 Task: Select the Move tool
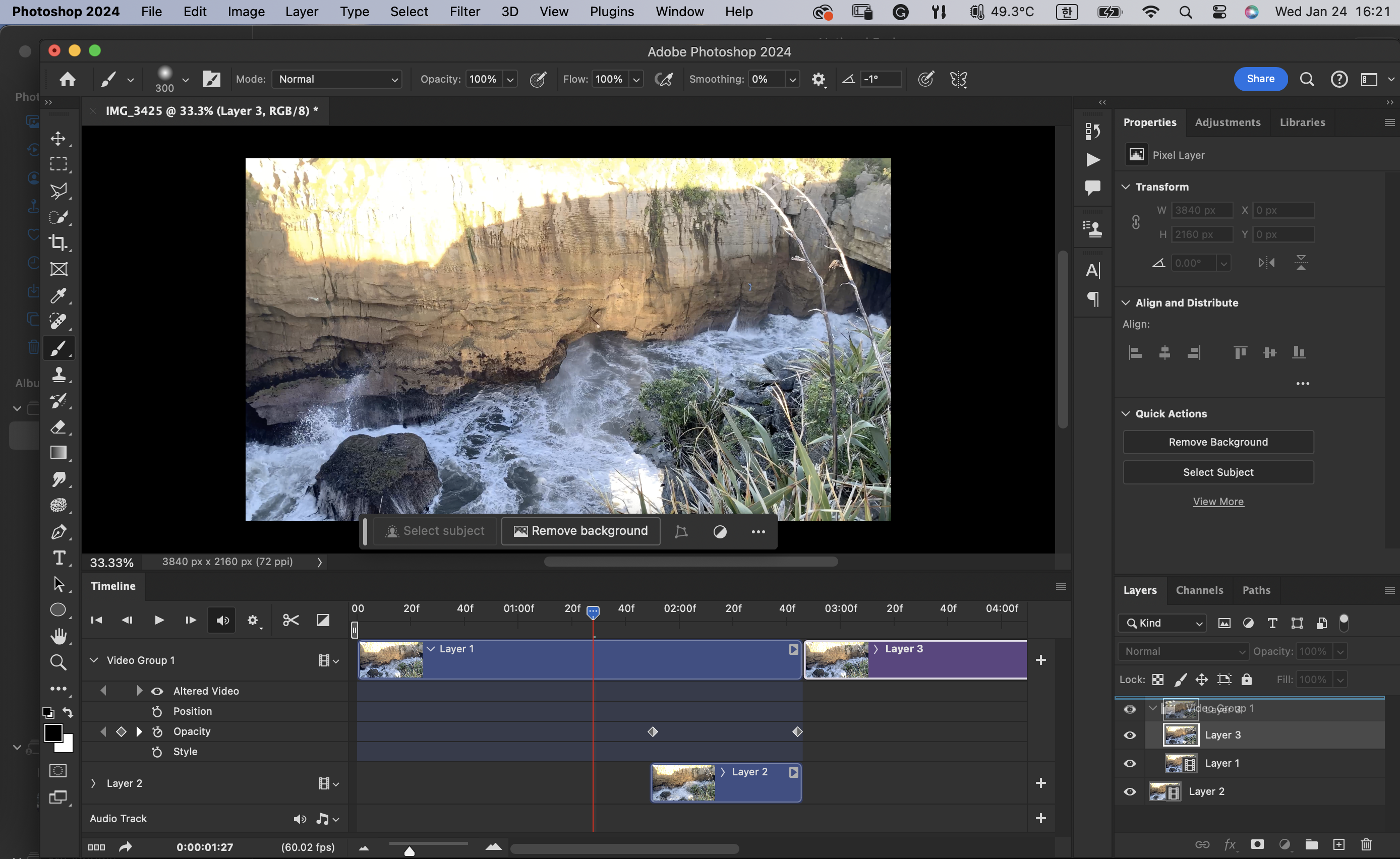coord(59,139)
